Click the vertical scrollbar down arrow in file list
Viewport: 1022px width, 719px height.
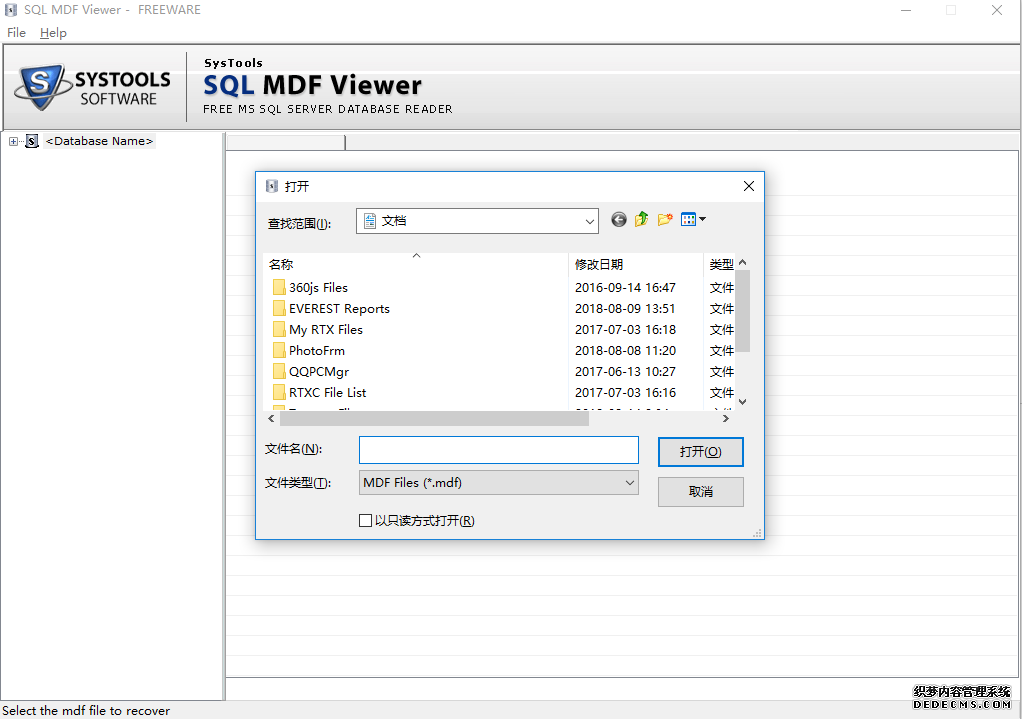pos(742,402)
